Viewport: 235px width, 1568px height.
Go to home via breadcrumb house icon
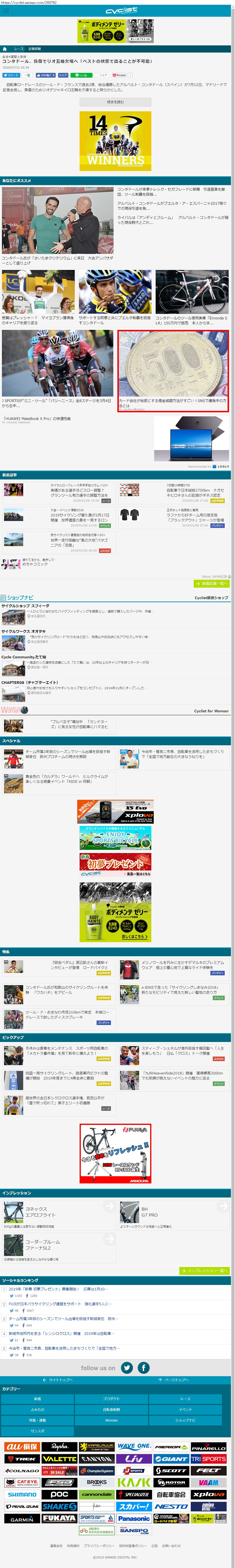coord(5,49)
